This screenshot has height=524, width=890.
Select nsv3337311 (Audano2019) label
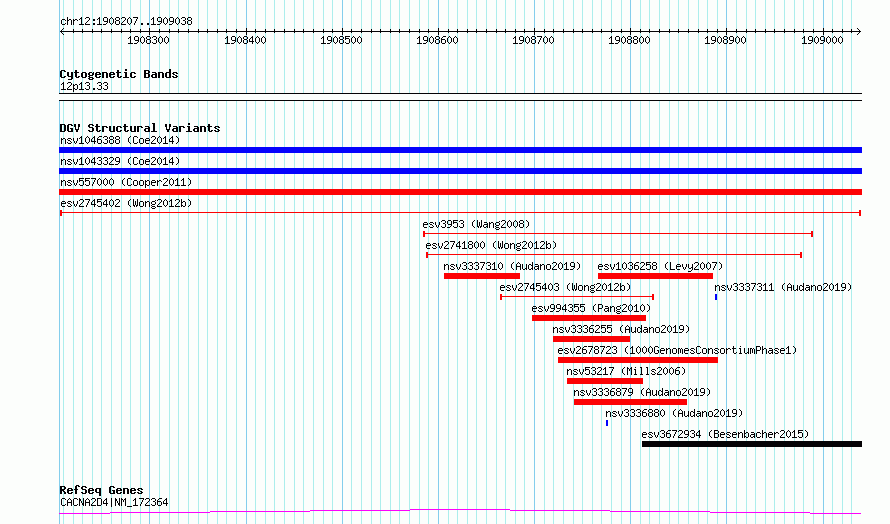pyautogui.click(x=783, y=287)
